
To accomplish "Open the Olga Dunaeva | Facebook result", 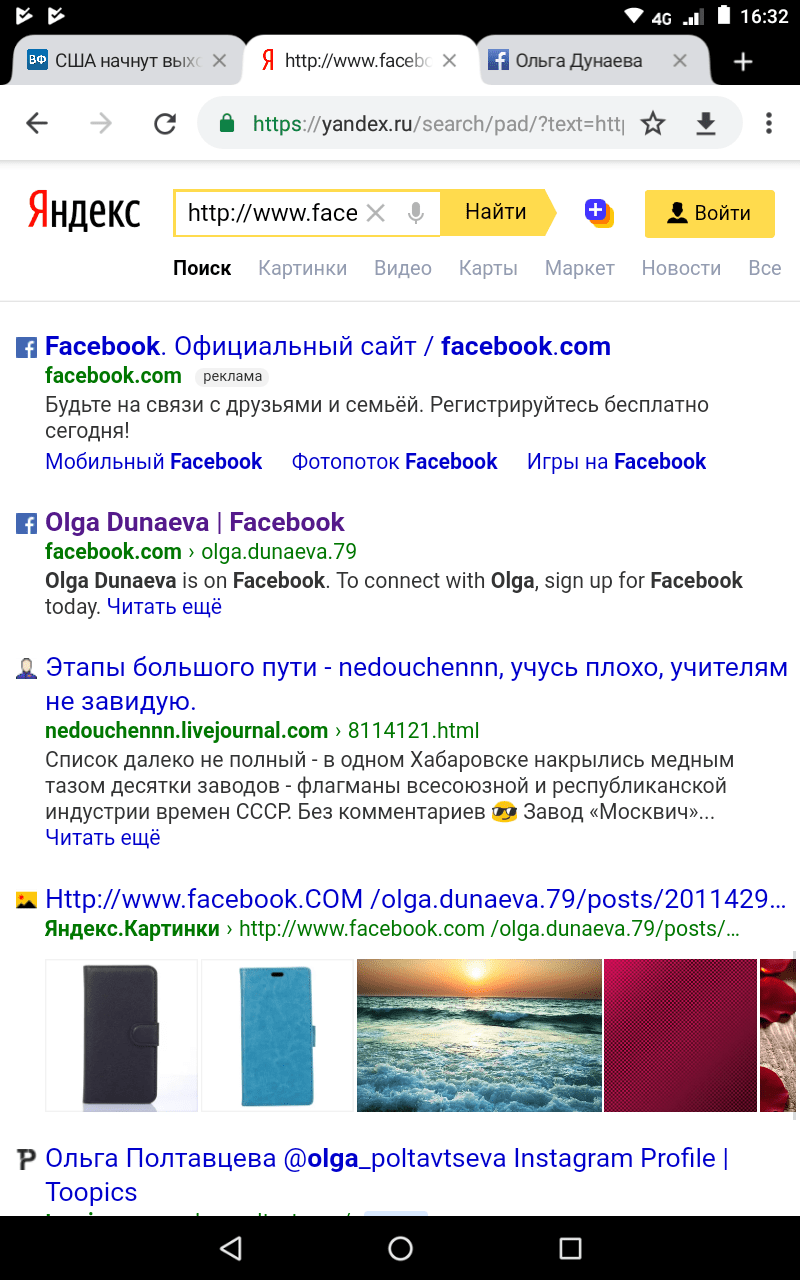I will pos(195,522).
